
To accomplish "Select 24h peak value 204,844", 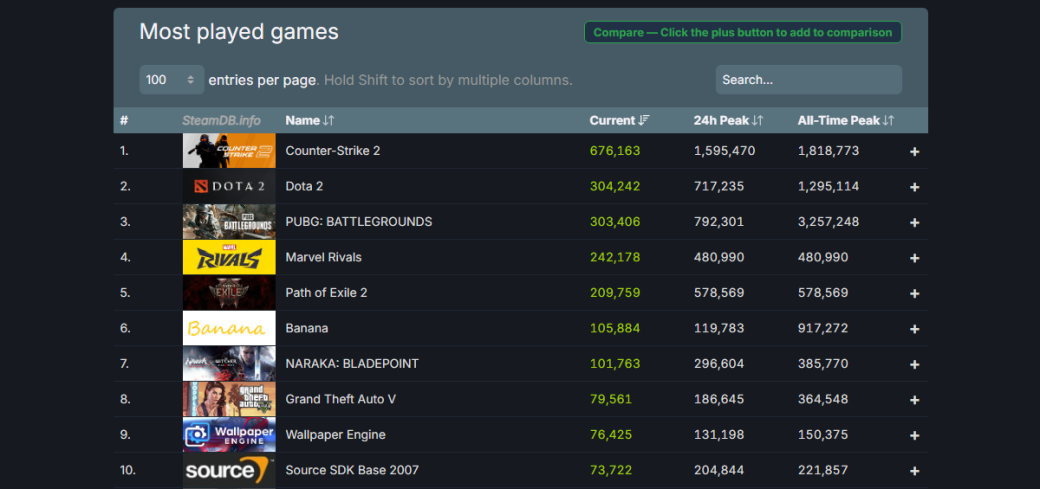I will [719, 470].
